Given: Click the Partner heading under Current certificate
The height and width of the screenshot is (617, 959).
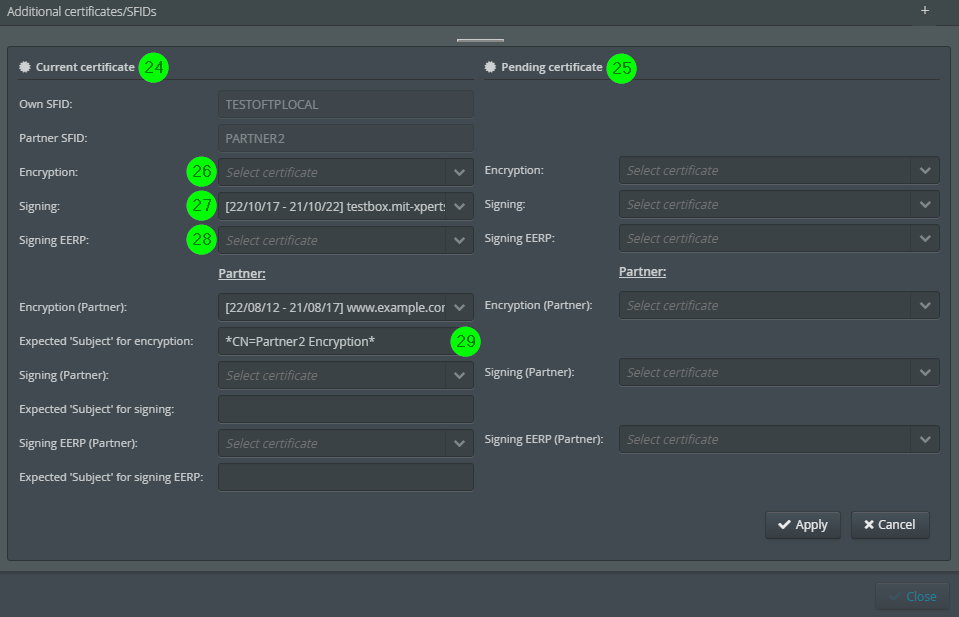Looking at the screenshot, I should [242, 273].
